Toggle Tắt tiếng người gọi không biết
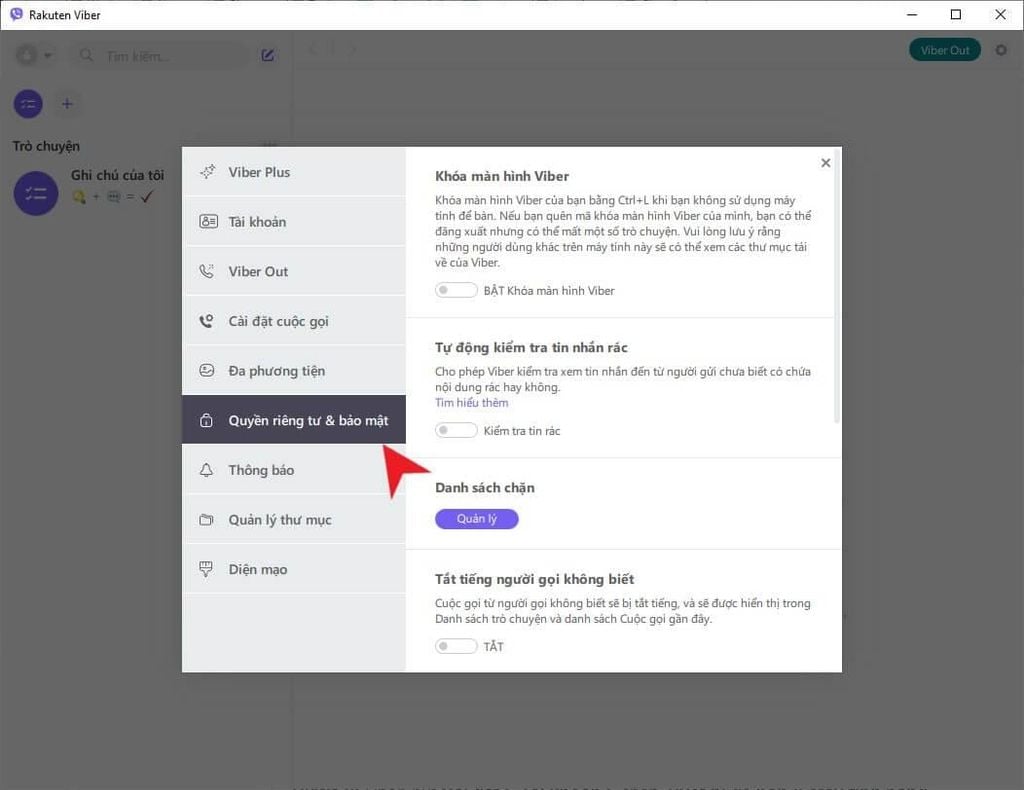The width and height of the screenshot is (1024, 790). [x=456, y=646]
